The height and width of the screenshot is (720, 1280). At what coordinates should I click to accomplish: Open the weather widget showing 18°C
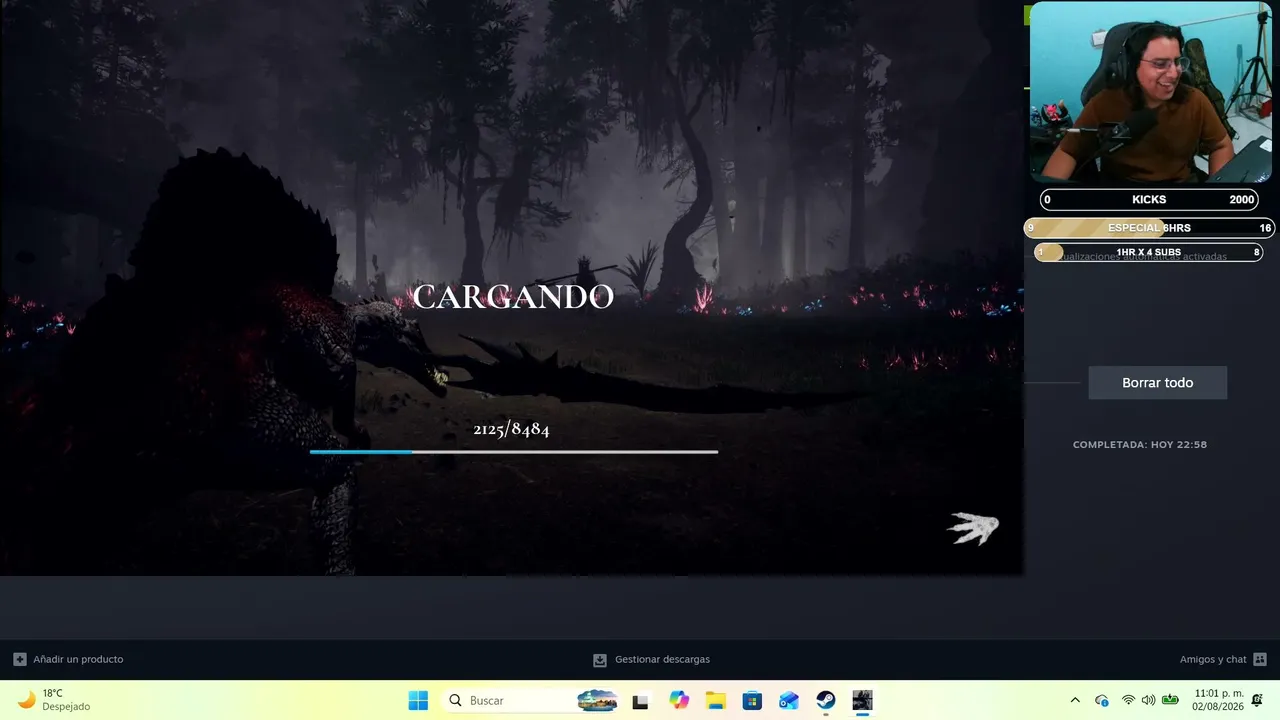(55, 700)
